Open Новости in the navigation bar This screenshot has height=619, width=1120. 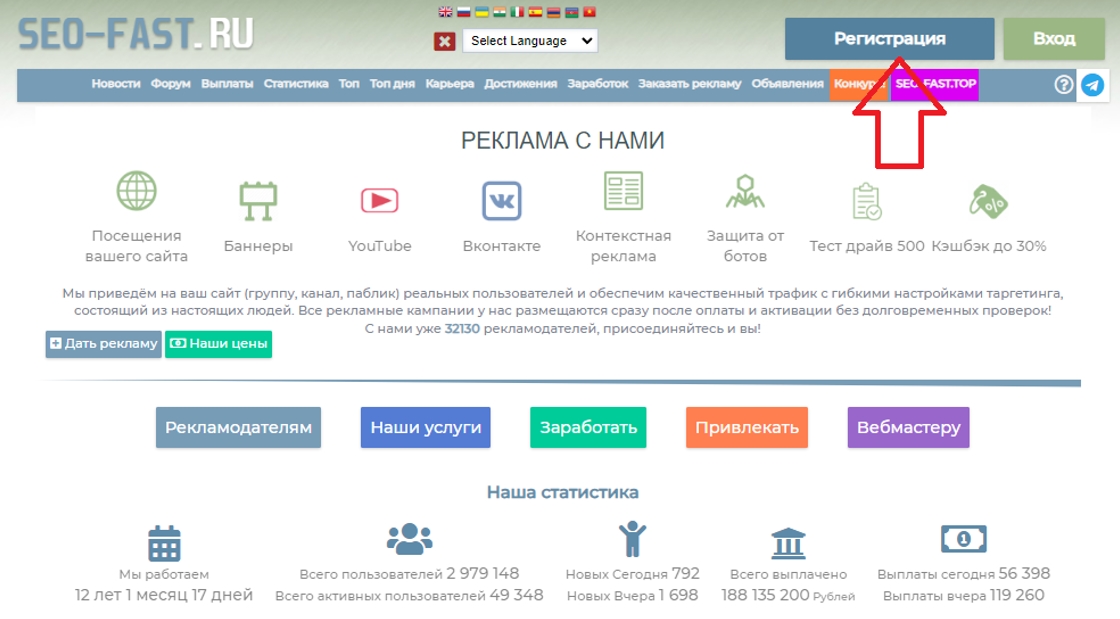point(116,84)
